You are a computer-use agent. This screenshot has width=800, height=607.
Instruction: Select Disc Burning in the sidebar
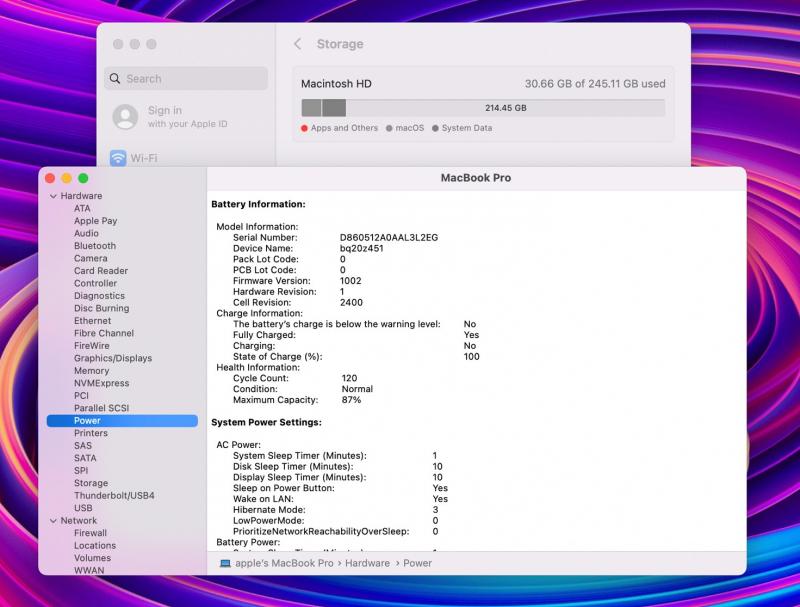[x=102, y=308]
